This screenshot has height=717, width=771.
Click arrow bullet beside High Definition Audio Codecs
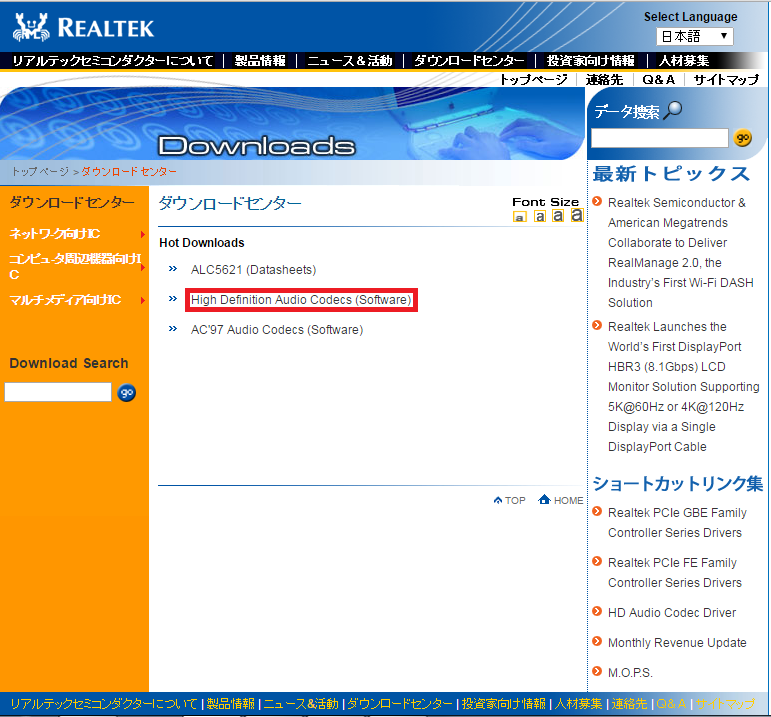(x=173, y=299)
